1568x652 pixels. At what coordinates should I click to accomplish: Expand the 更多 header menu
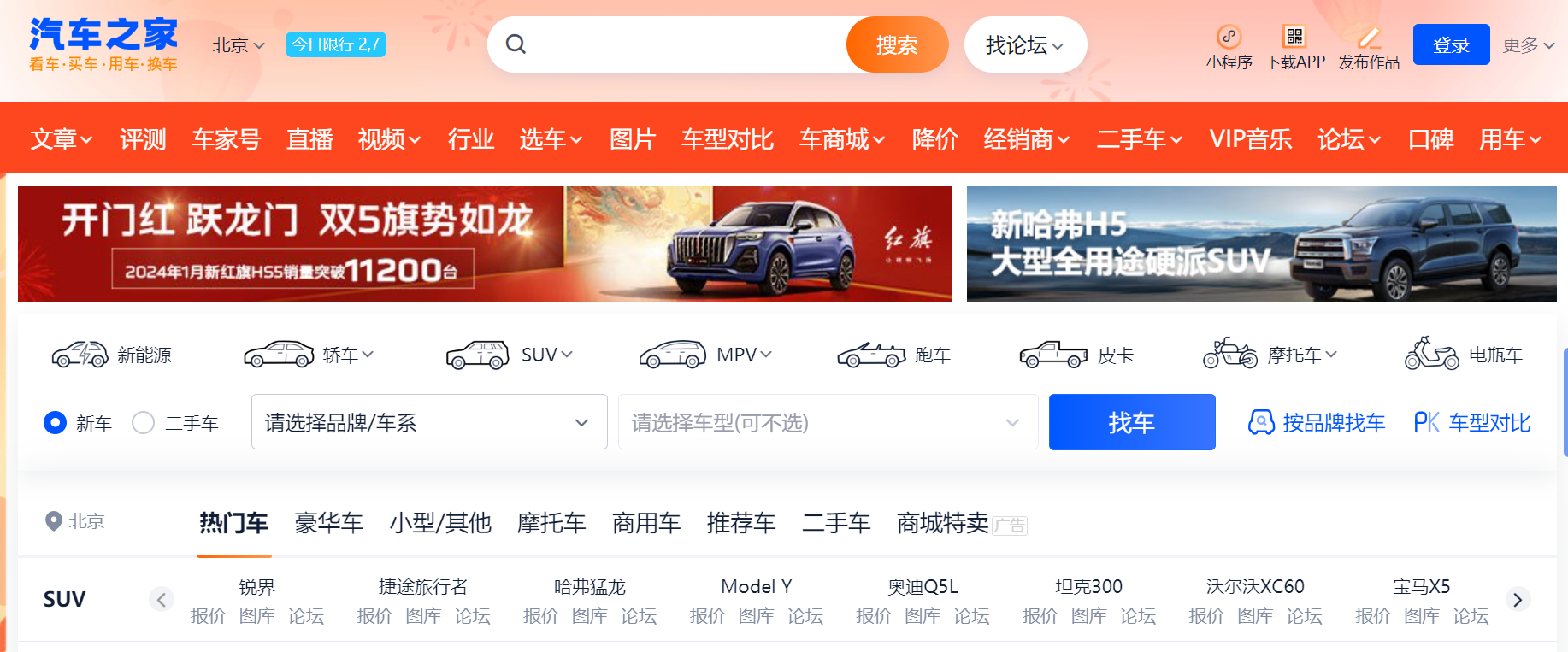coord(1529,44)
